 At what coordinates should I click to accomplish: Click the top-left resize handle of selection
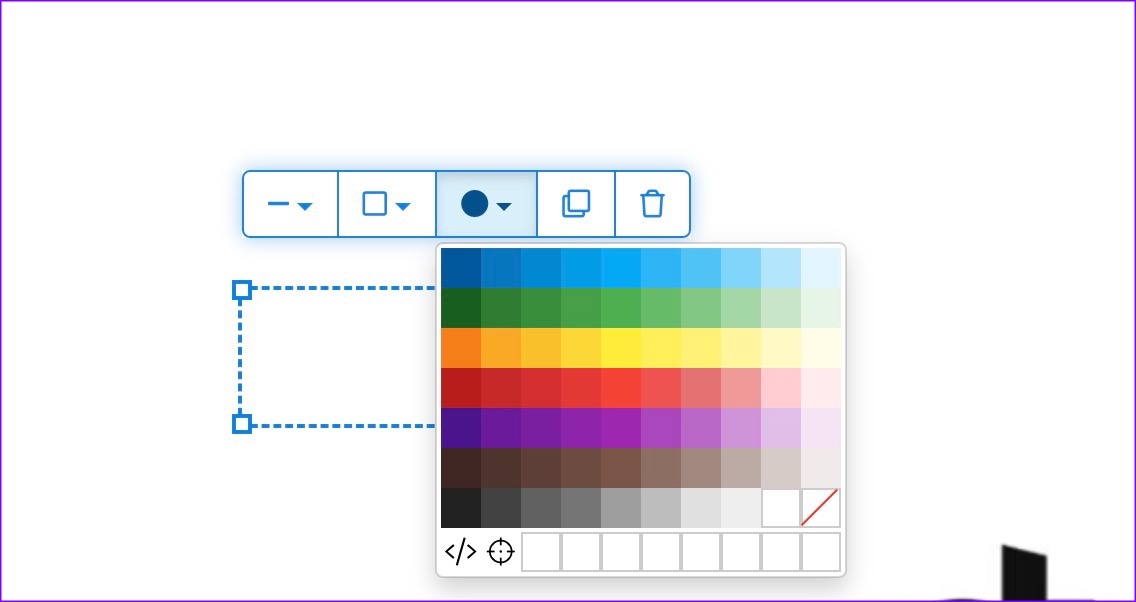tap(242, 290)
